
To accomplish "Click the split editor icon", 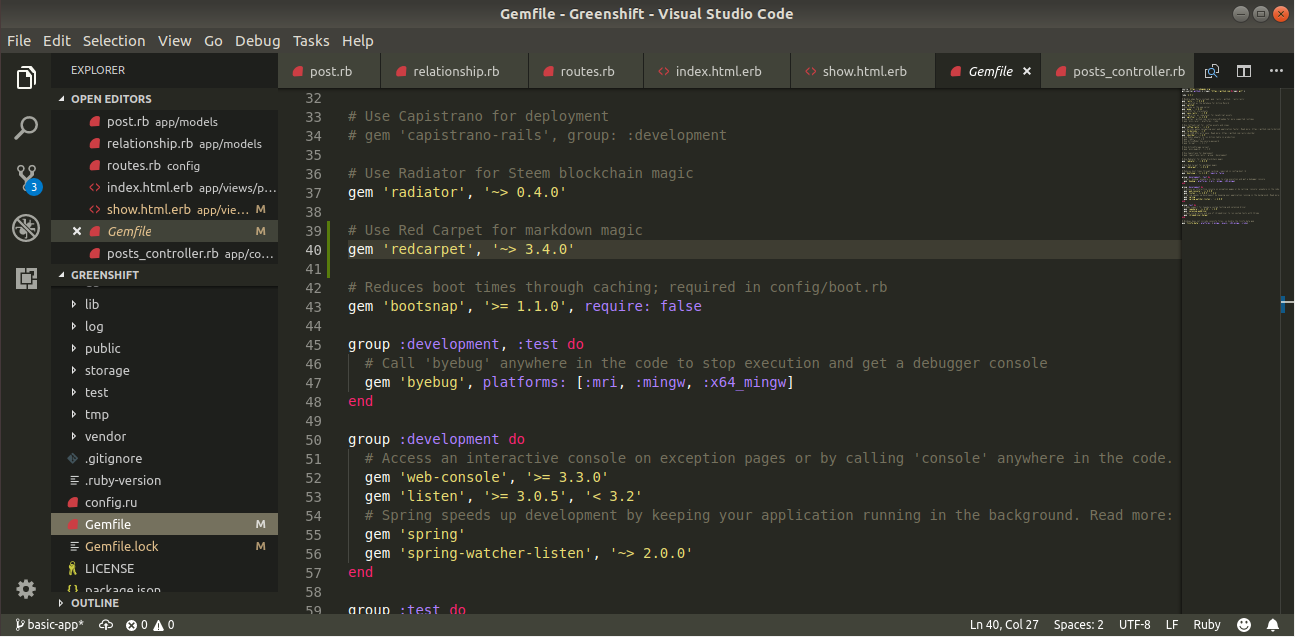I will coord(1244,71).
